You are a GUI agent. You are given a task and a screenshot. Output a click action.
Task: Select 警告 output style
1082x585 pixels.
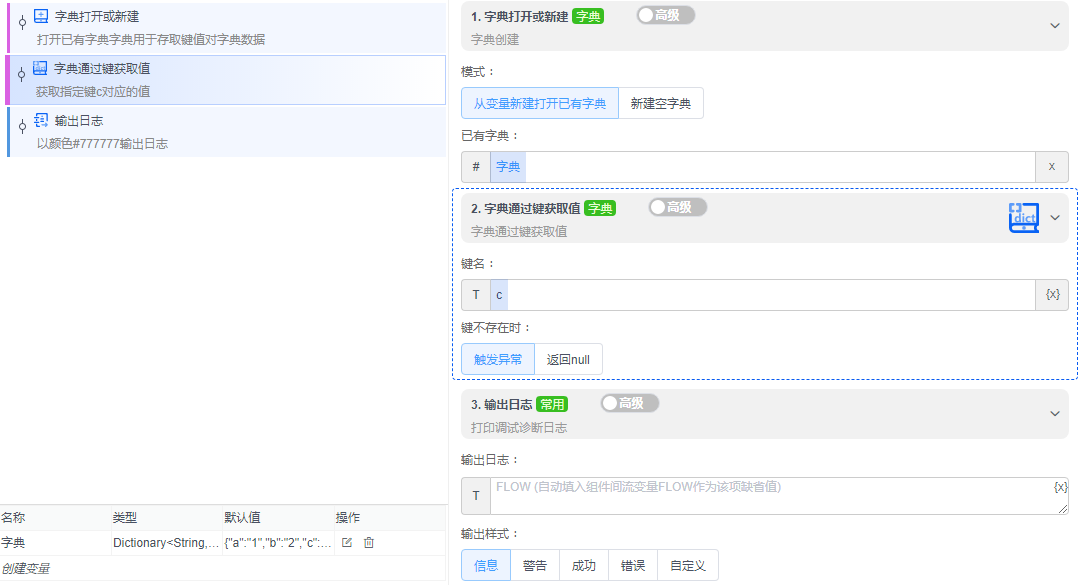pos(534,564)
